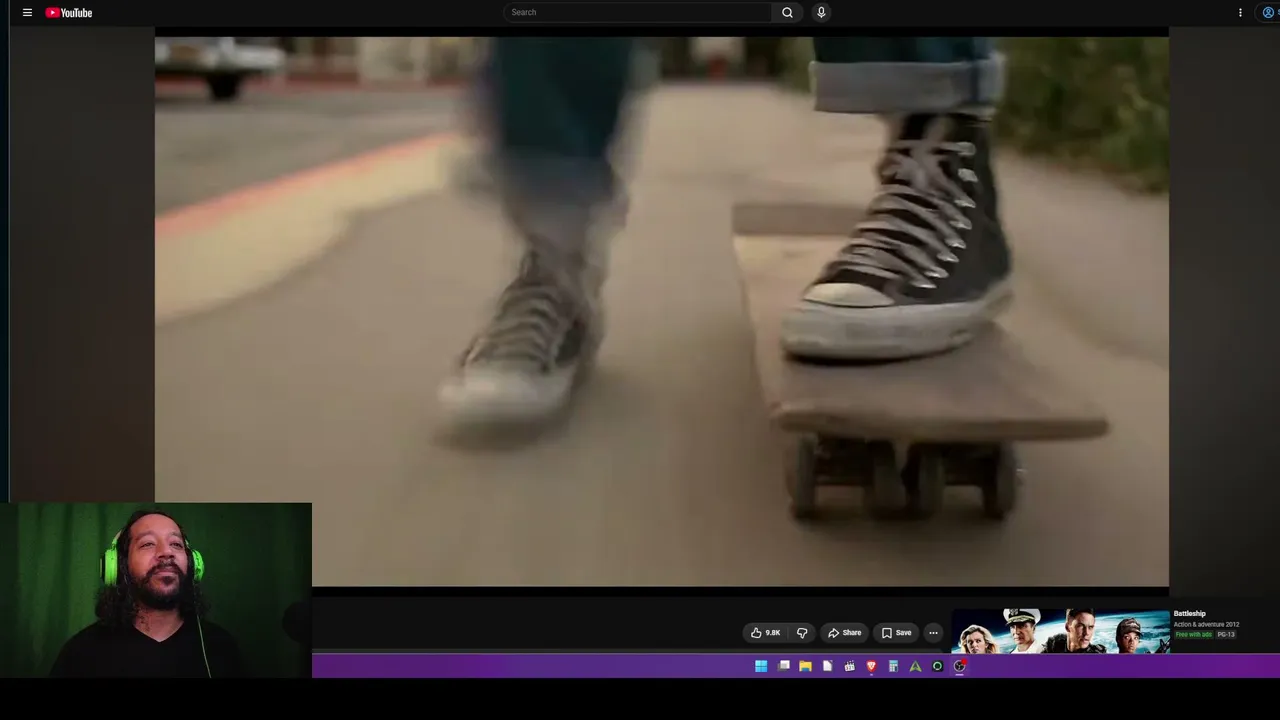This screenshot has width=1280, height=720.
Task: Open the Battleship movie thumbnail
Action: [1060, 631]
